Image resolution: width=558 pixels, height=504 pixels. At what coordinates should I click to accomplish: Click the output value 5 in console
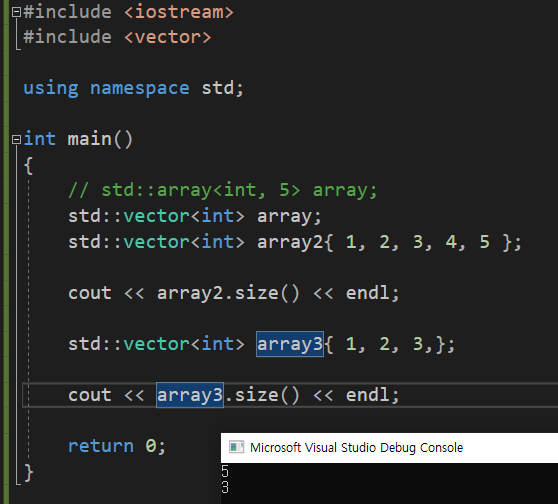[225, 471]
